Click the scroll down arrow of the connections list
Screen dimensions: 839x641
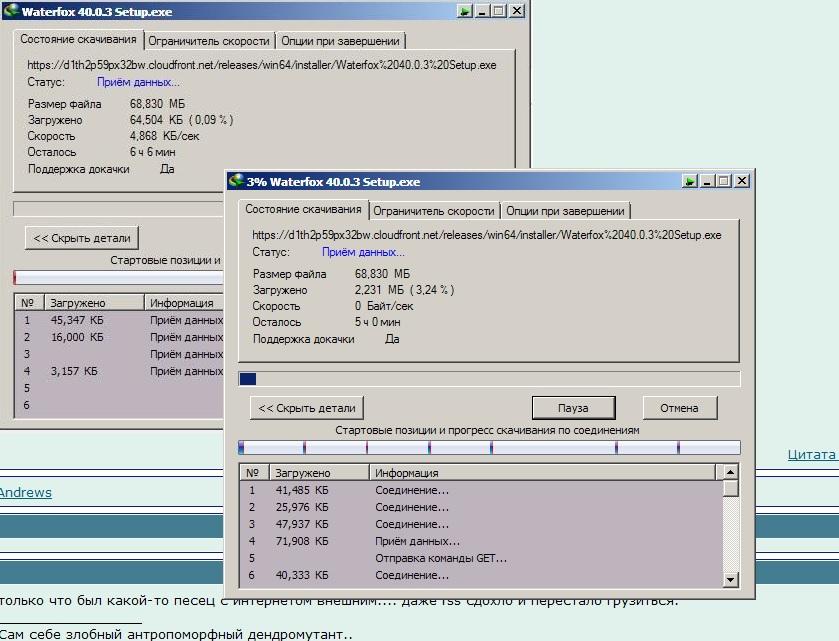pos(730,579)
